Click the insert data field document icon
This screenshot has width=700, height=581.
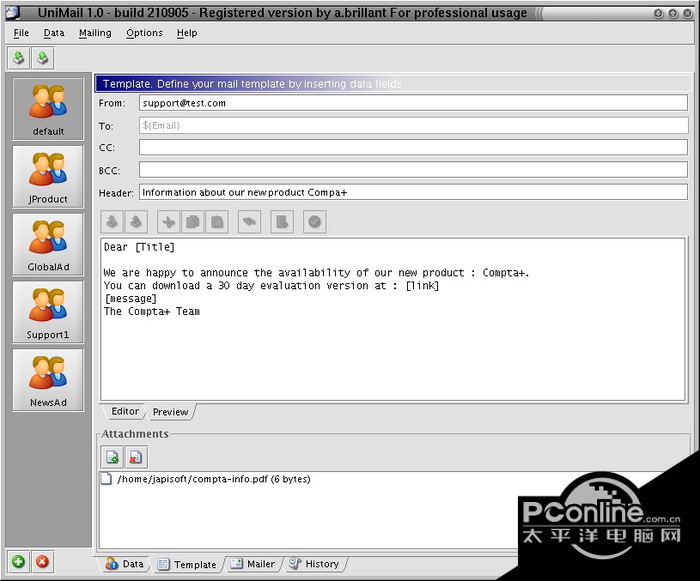(x=282, y=222)
